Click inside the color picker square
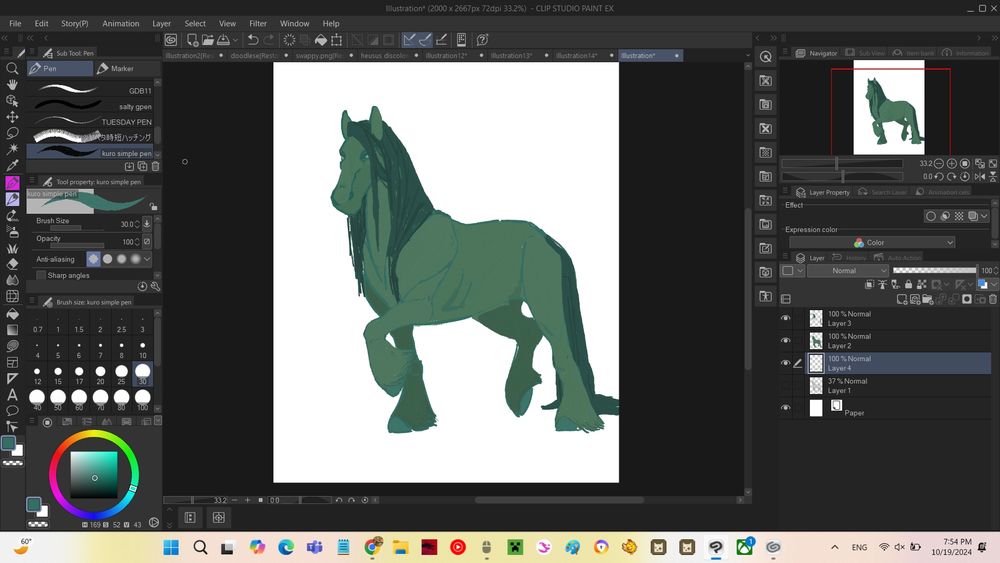Viewport: 1000px width, 563px height. 95,473
